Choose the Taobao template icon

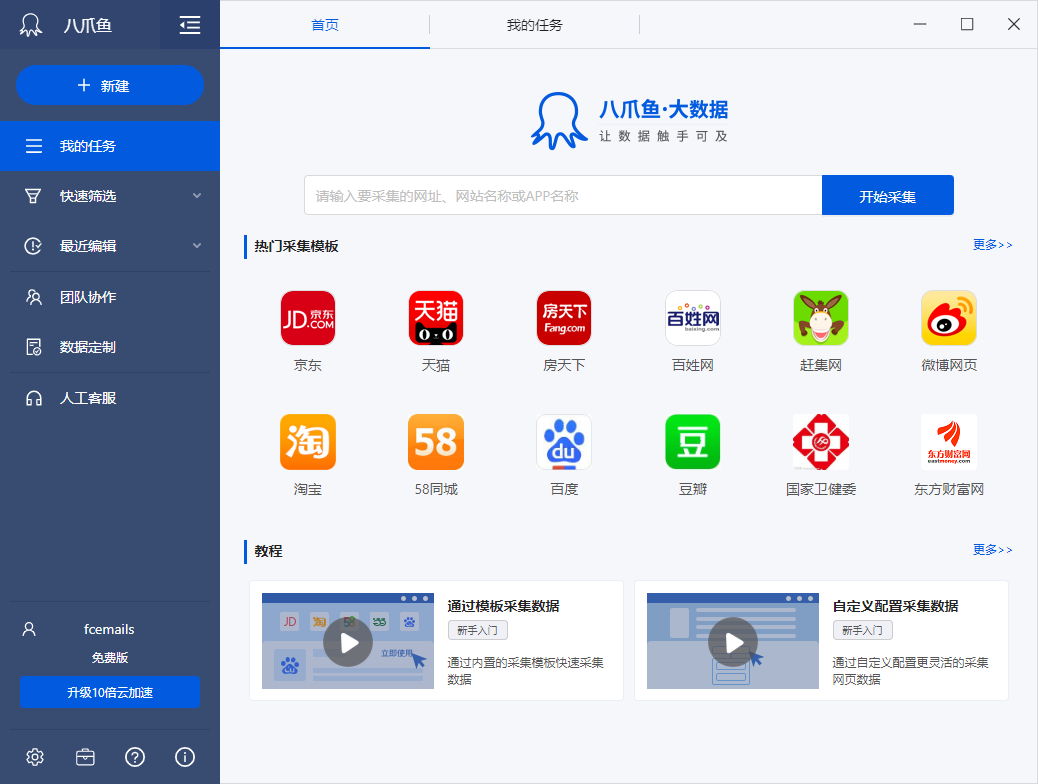tap(307, 442)
